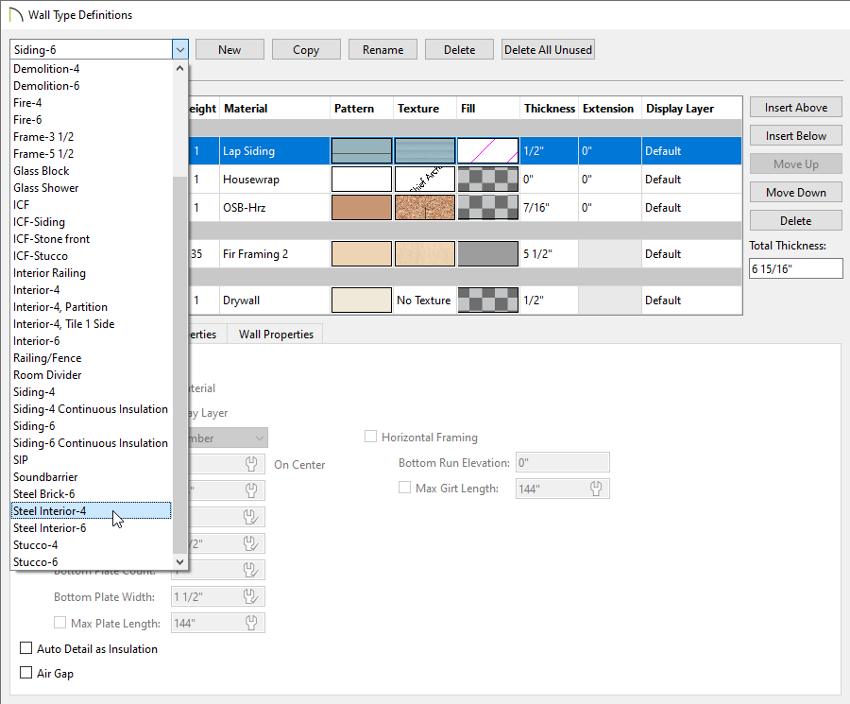850x704 pixels.
Task: Click the wall type Delete button in top row
Action: click(459, 49)
